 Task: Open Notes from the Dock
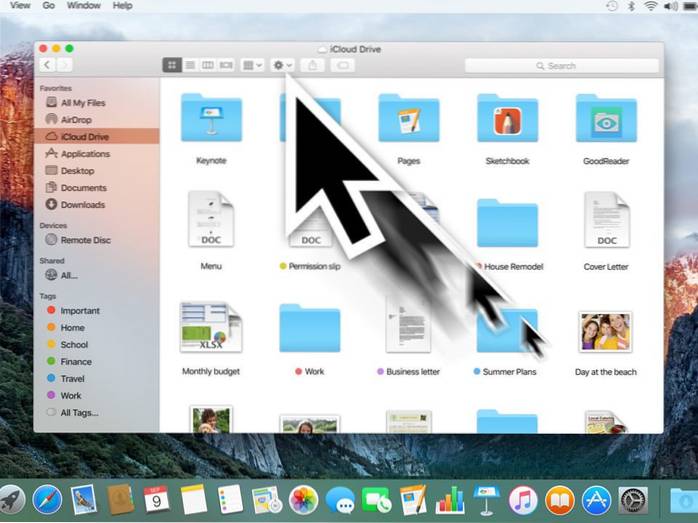(193, 499)
